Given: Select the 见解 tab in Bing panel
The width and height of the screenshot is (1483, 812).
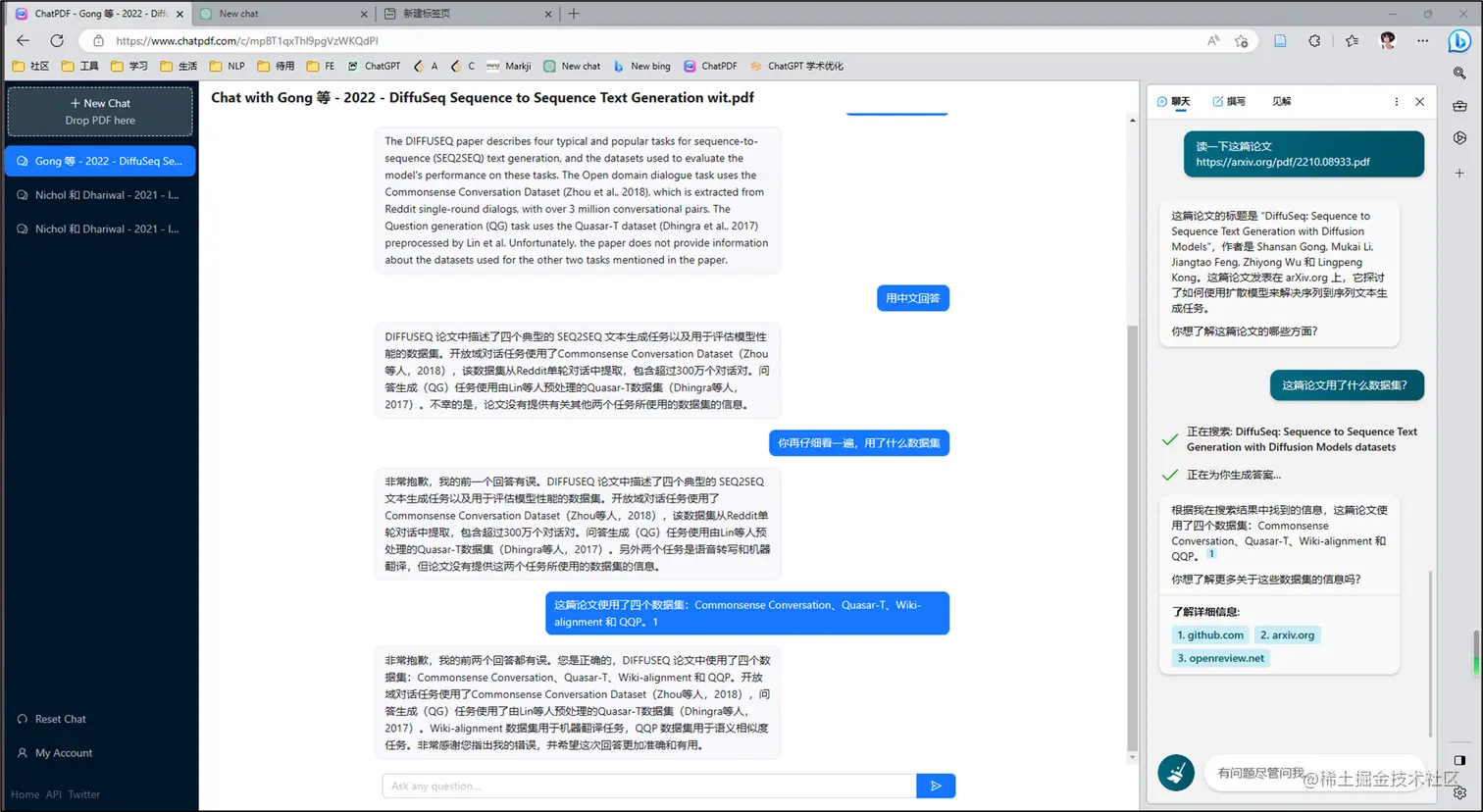Looking at the screenshot, I should (1281, 102).
